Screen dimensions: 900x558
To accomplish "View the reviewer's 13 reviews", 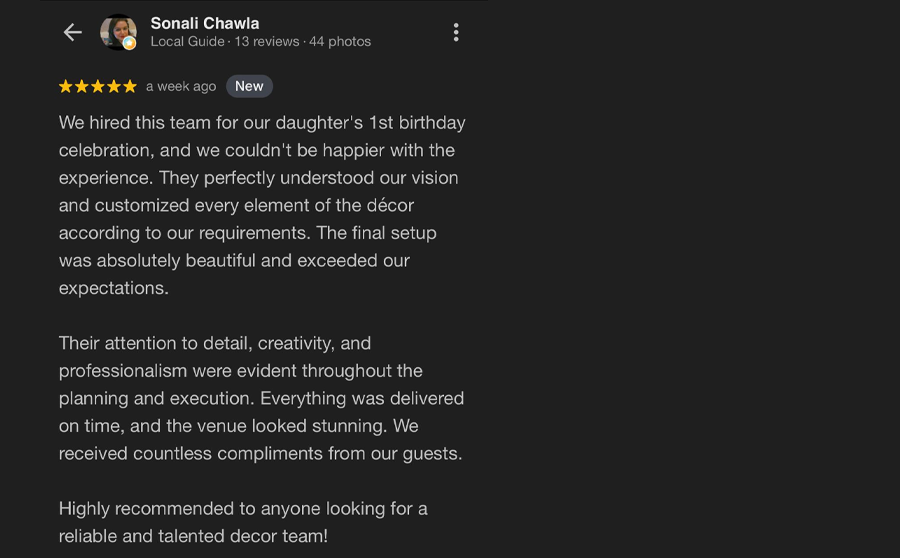I will tap(267, 41).
